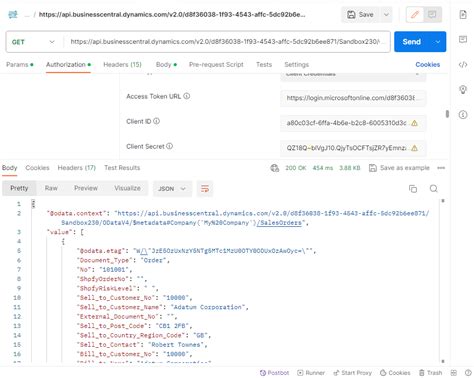Open Trash in the status bar

(x=430, y=373)
